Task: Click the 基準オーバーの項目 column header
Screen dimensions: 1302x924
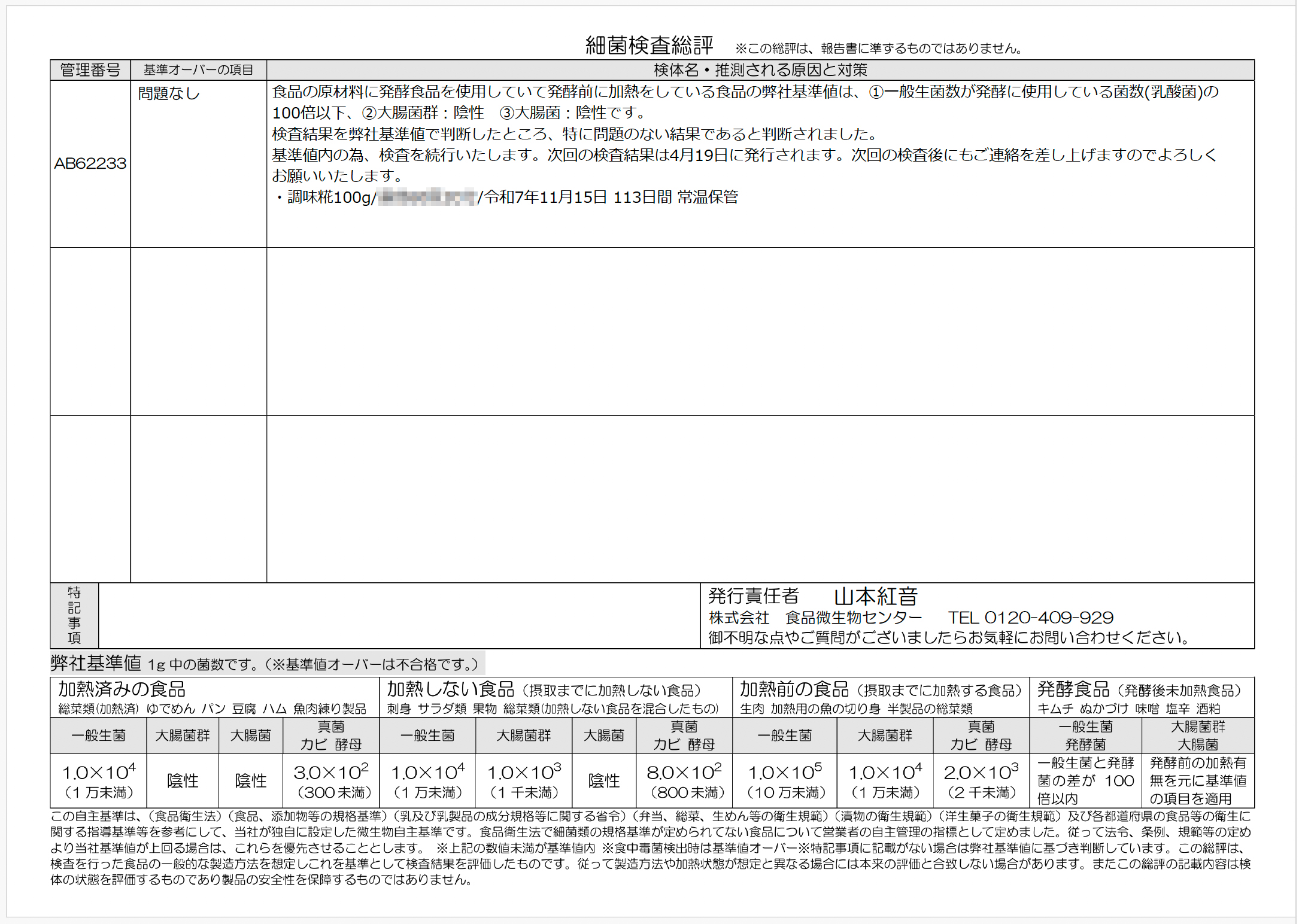Action: click(198, 70)
